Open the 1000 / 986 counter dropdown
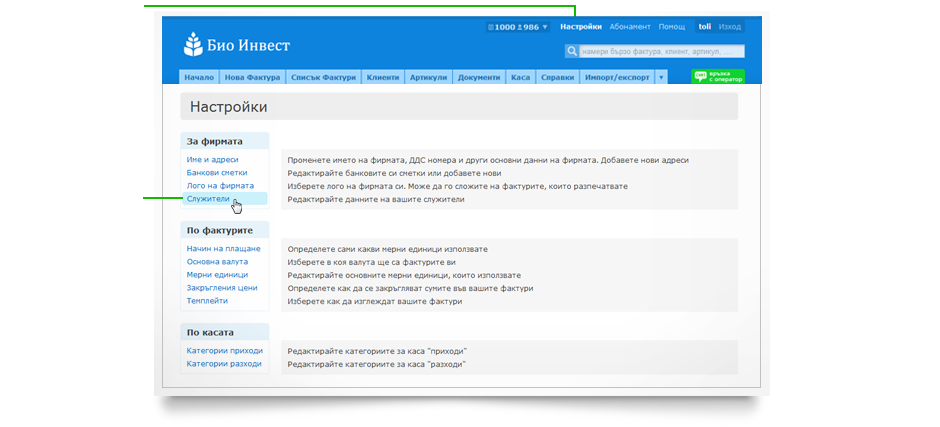This screenshot has width=940, height=427. 518,27
